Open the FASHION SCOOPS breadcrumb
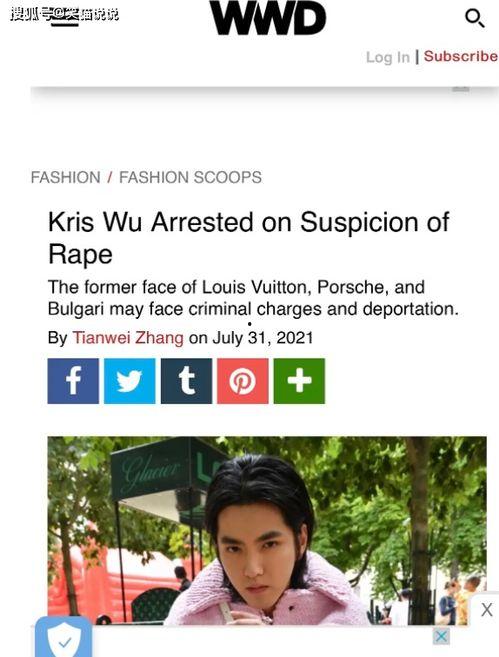This screenshot has height=657, width=499. [190, 177]
